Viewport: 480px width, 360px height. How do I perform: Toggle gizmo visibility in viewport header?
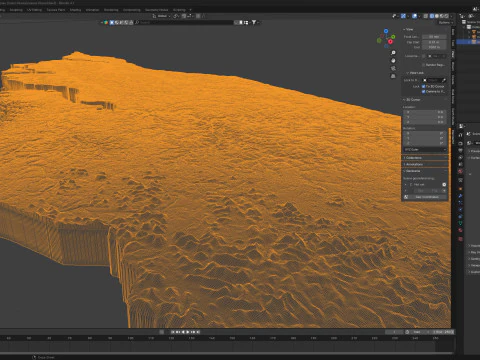point(403,16)
